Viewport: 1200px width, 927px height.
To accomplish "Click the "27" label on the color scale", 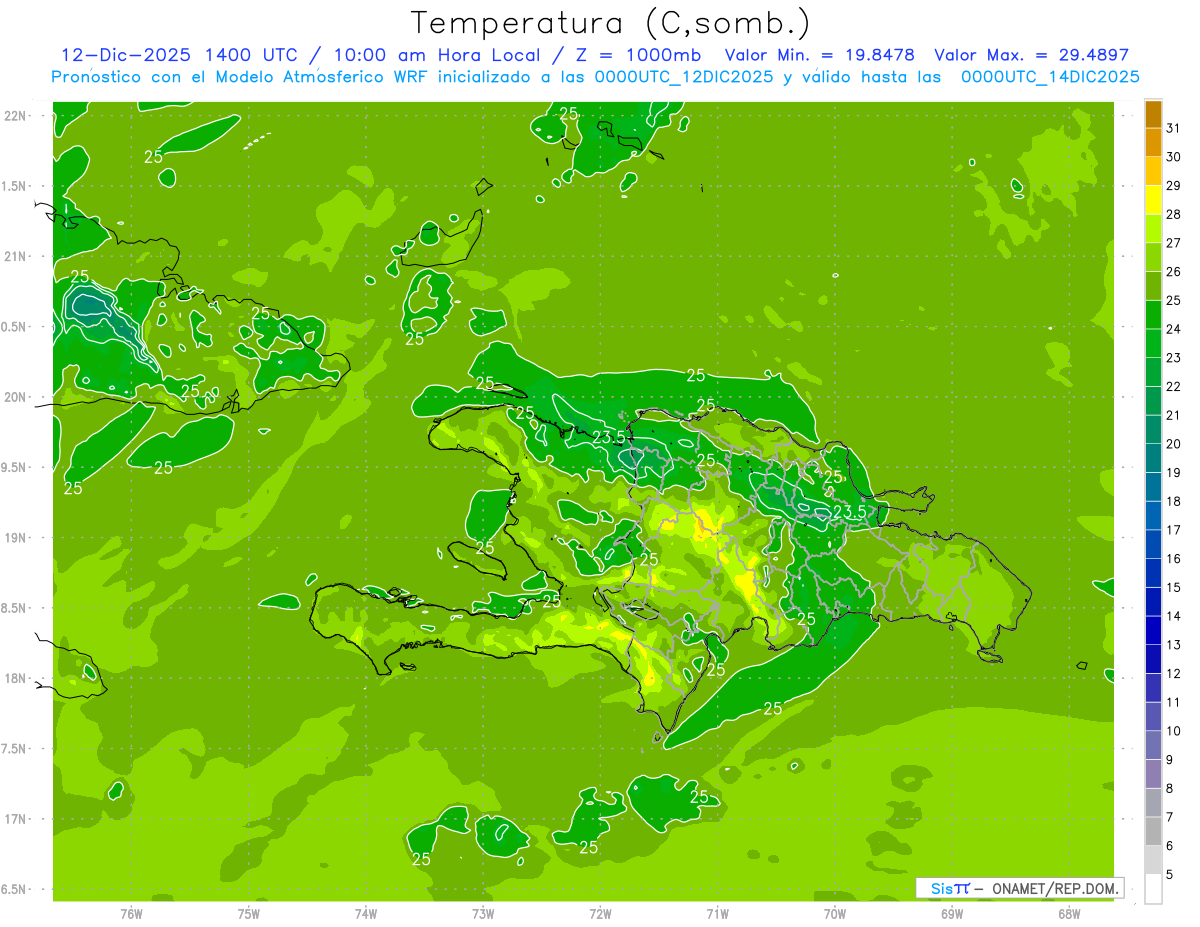I will coord(1173,243).
